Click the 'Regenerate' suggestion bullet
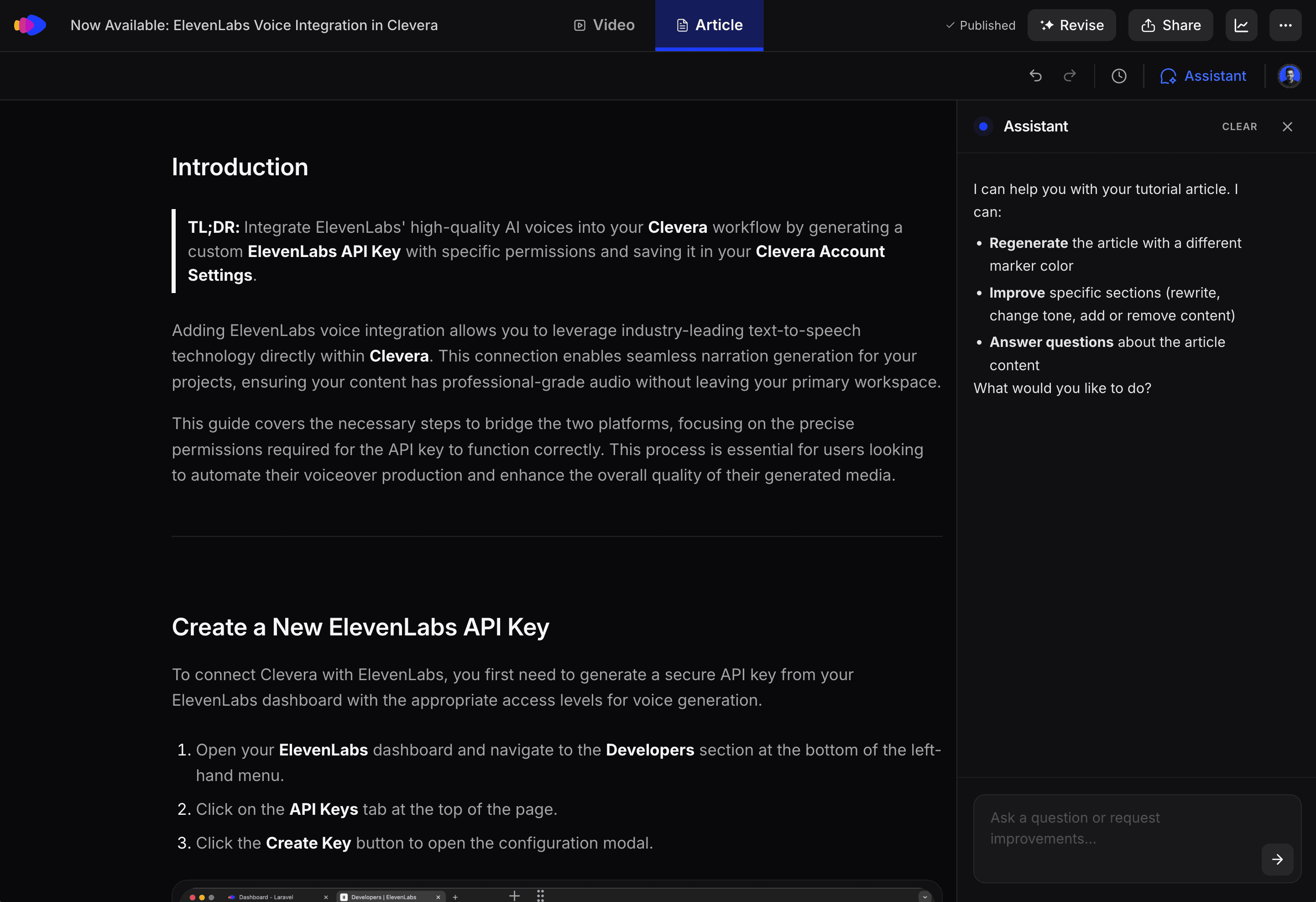The height and width of the screenshot is (902, 1316). pyautogui.click(x=1115, y=254)
